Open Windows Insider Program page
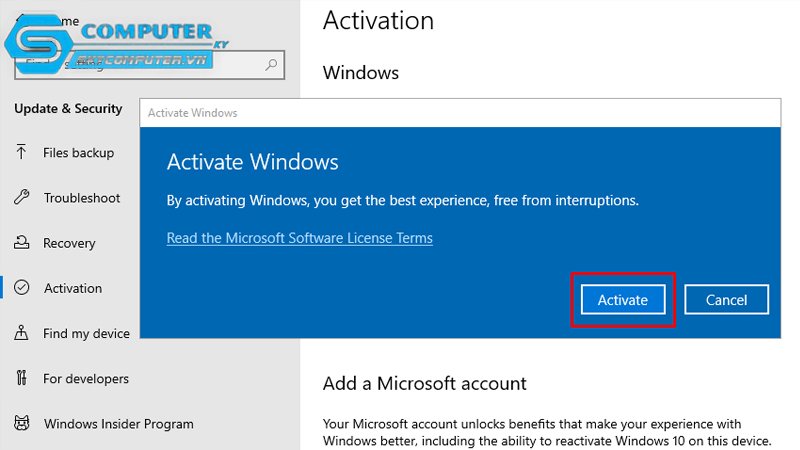This screenshot has width=800, height=450. click(118, 424)
